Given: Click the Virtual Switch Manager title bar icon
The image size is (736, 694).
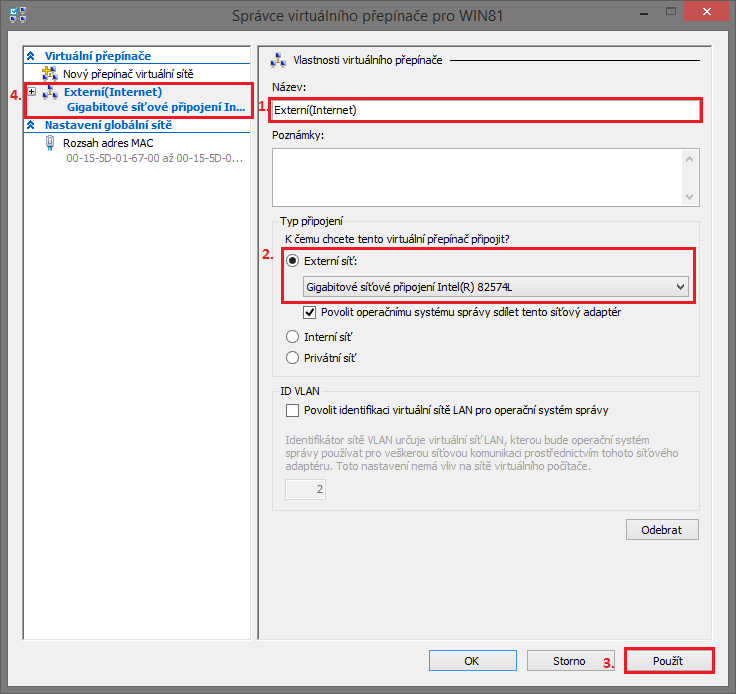Looking at the screenshot, I should [x=18, y=15].
